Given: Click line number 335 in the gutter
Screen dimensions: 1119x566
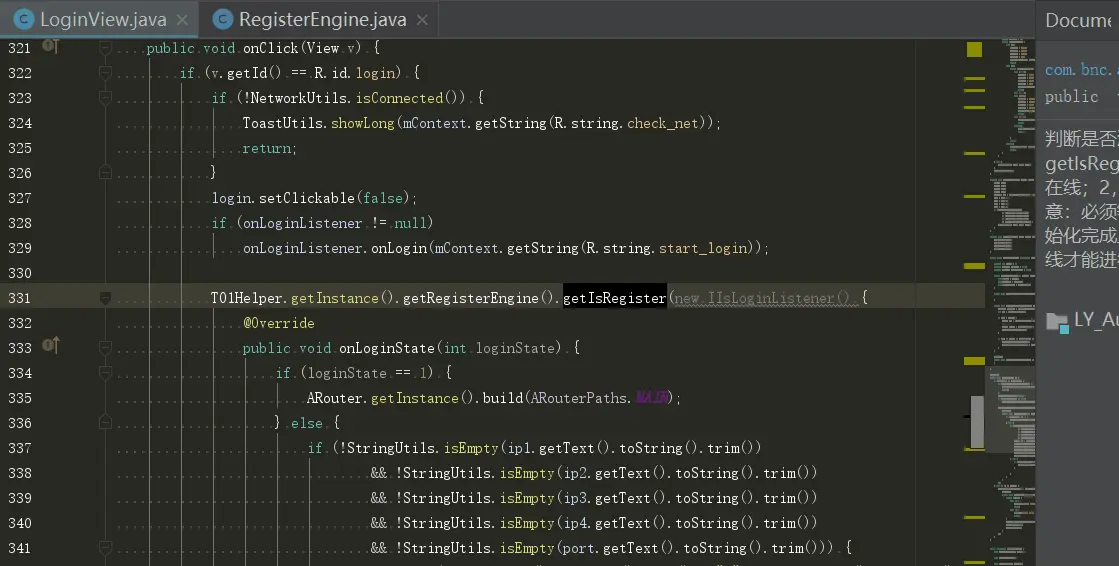Looking at the screenshot, I should coord(19,398).
